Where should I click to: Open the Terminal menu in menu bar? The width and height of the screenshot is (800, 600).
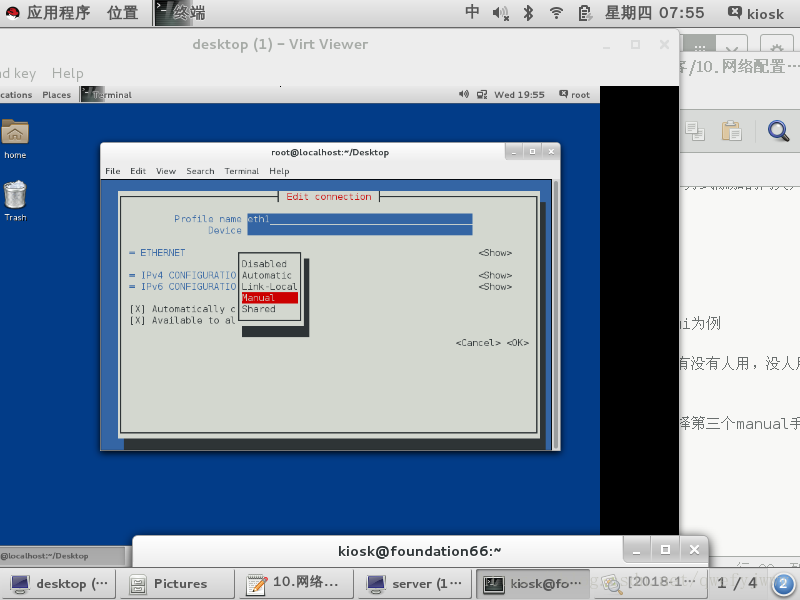coord(241,171)
